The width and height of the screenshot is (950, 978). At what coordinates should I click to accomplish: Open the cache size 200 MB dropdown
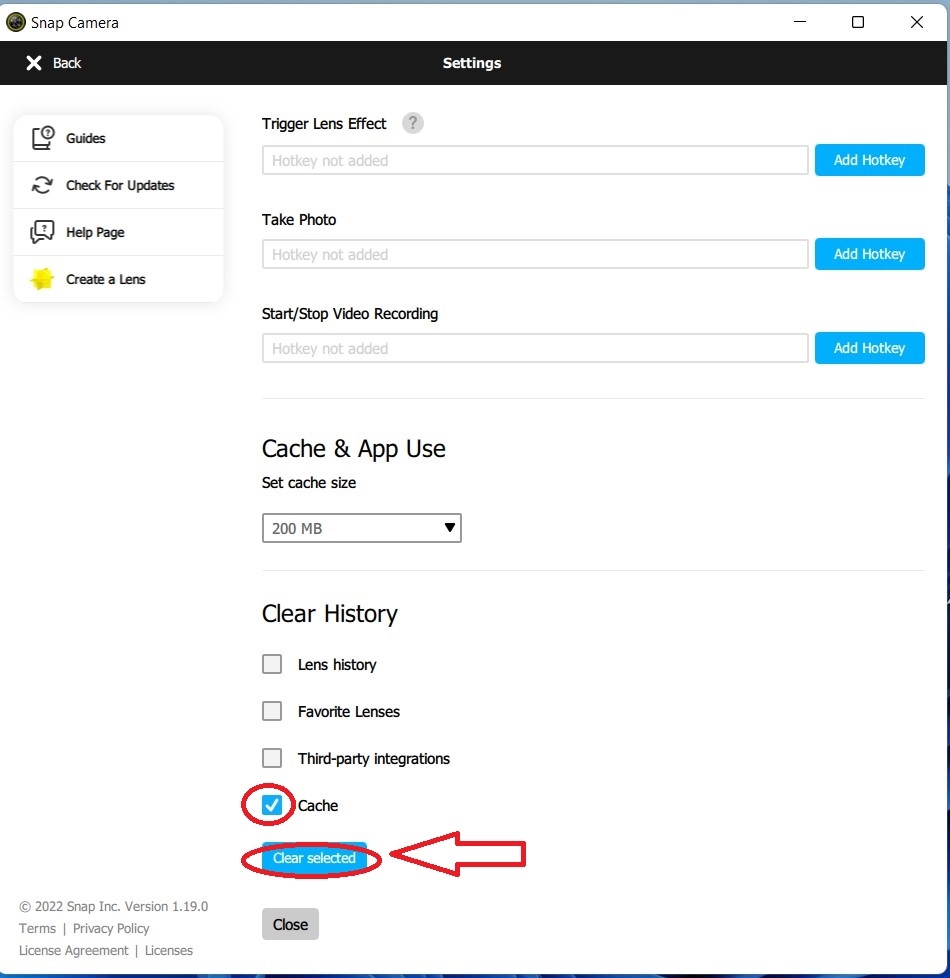361,528
